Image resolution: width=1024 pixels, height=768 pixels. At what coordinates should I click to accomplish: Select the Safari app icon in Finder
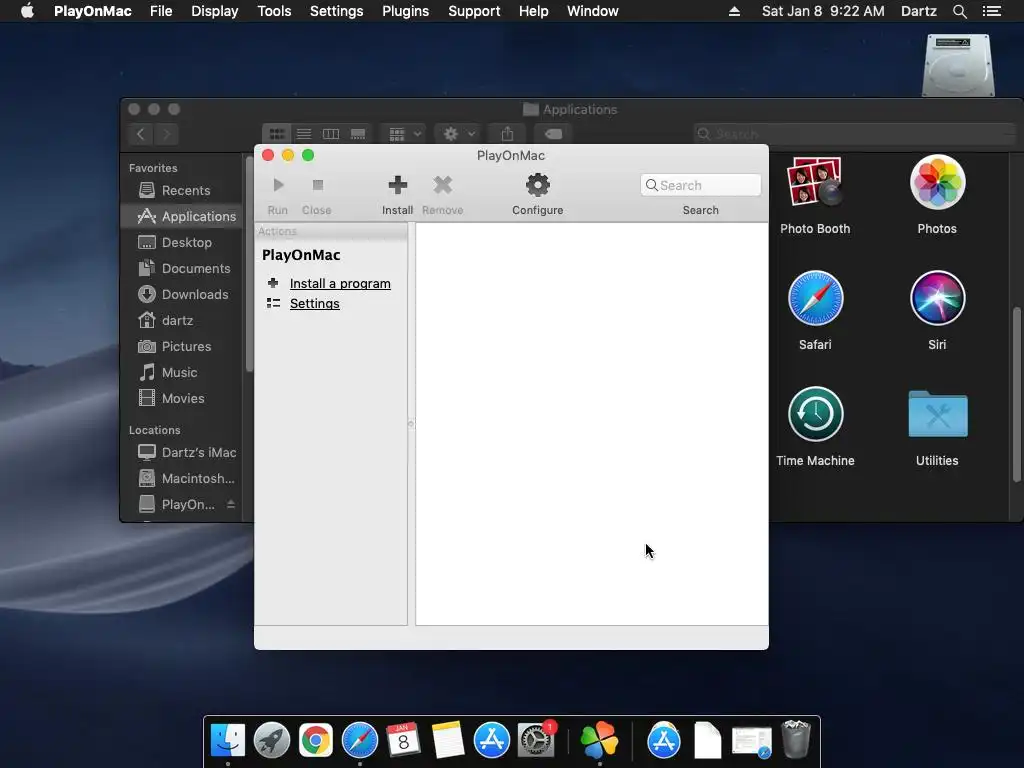point(815,298)
